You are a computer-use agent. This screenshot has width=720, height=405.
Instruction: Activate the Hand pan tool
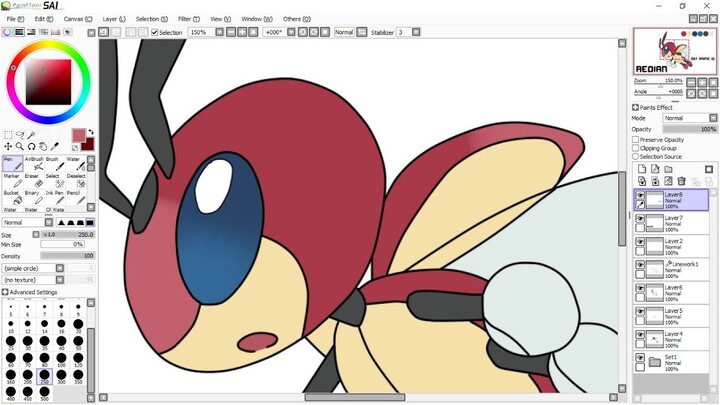(43, 146)
